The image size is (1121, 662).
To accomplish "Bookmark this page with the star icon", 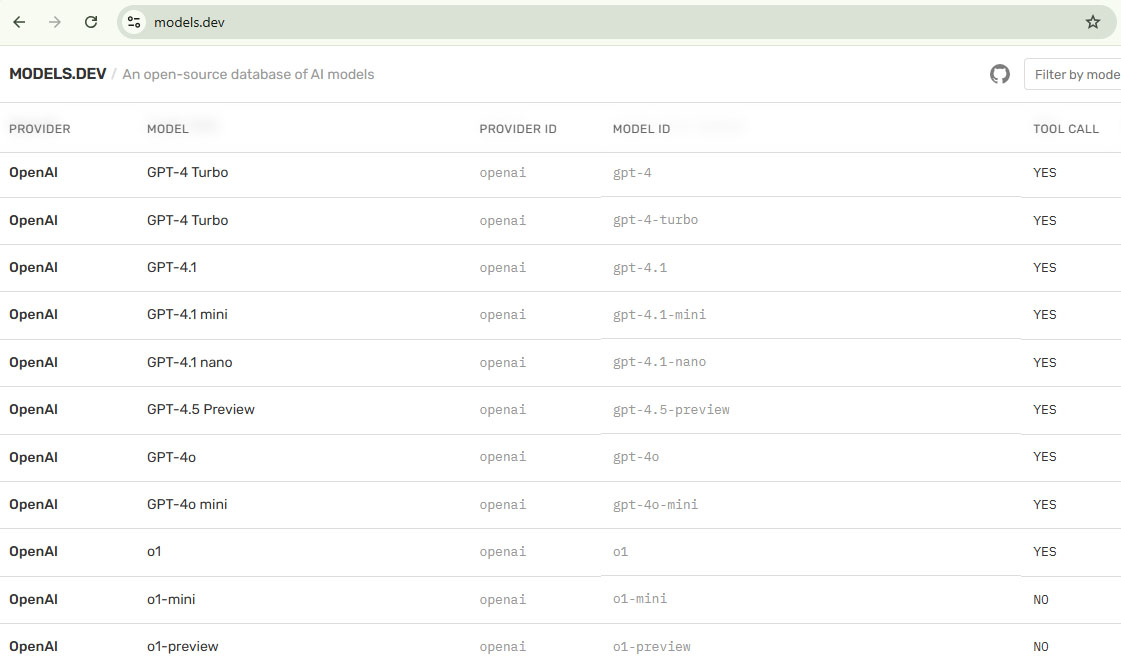I will (x=1092, y=22).
